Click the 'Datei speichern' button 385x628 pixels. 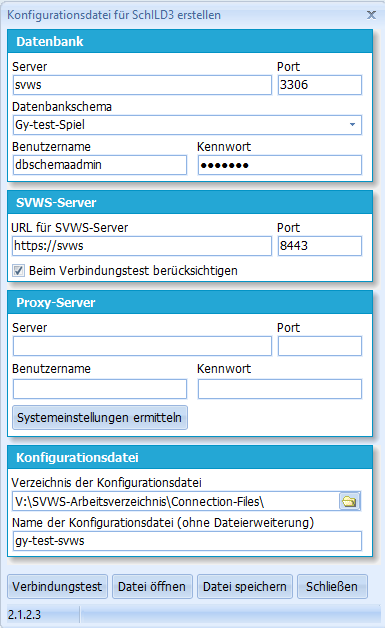point(245,586)
